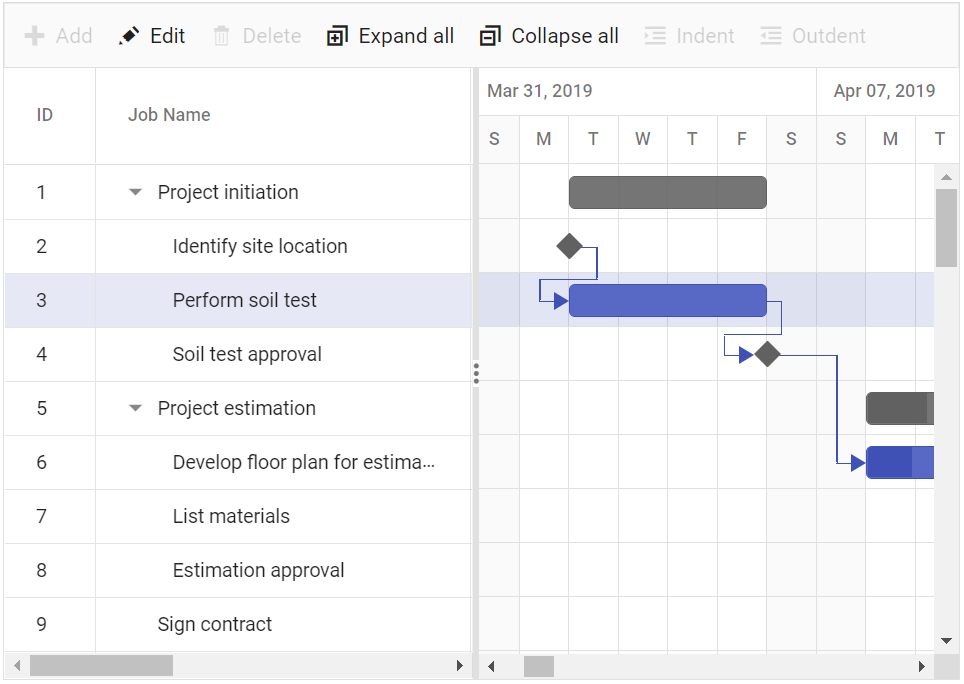The height and width of the screenshot is (684, 964).
Task: Click the Job Name column header
Action: tap(169, 115)
